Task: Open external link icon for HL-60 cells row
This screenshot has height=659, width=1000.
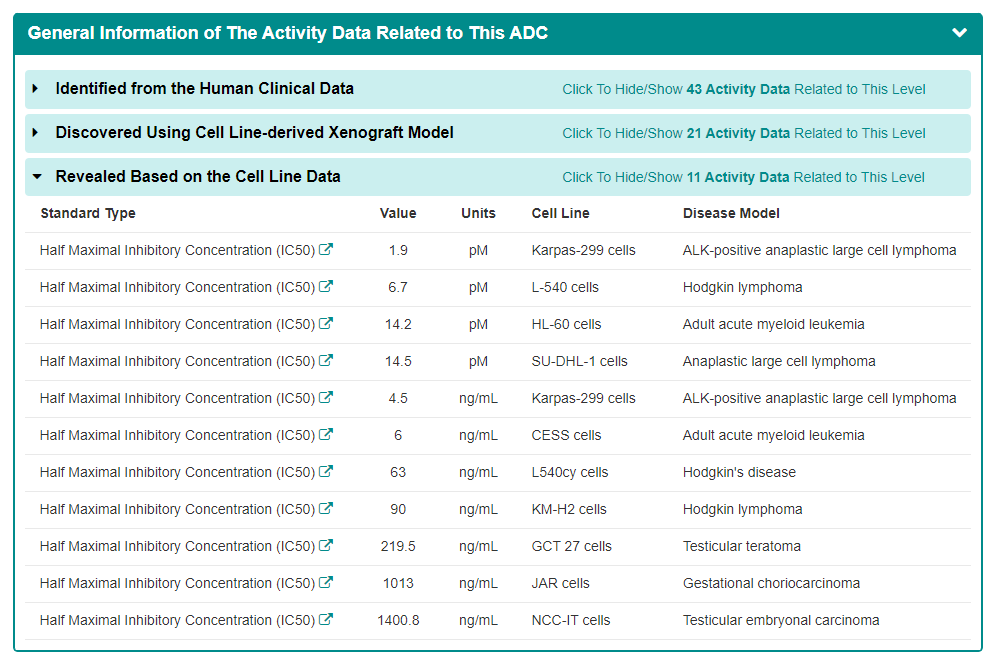Action: point(326,324)
